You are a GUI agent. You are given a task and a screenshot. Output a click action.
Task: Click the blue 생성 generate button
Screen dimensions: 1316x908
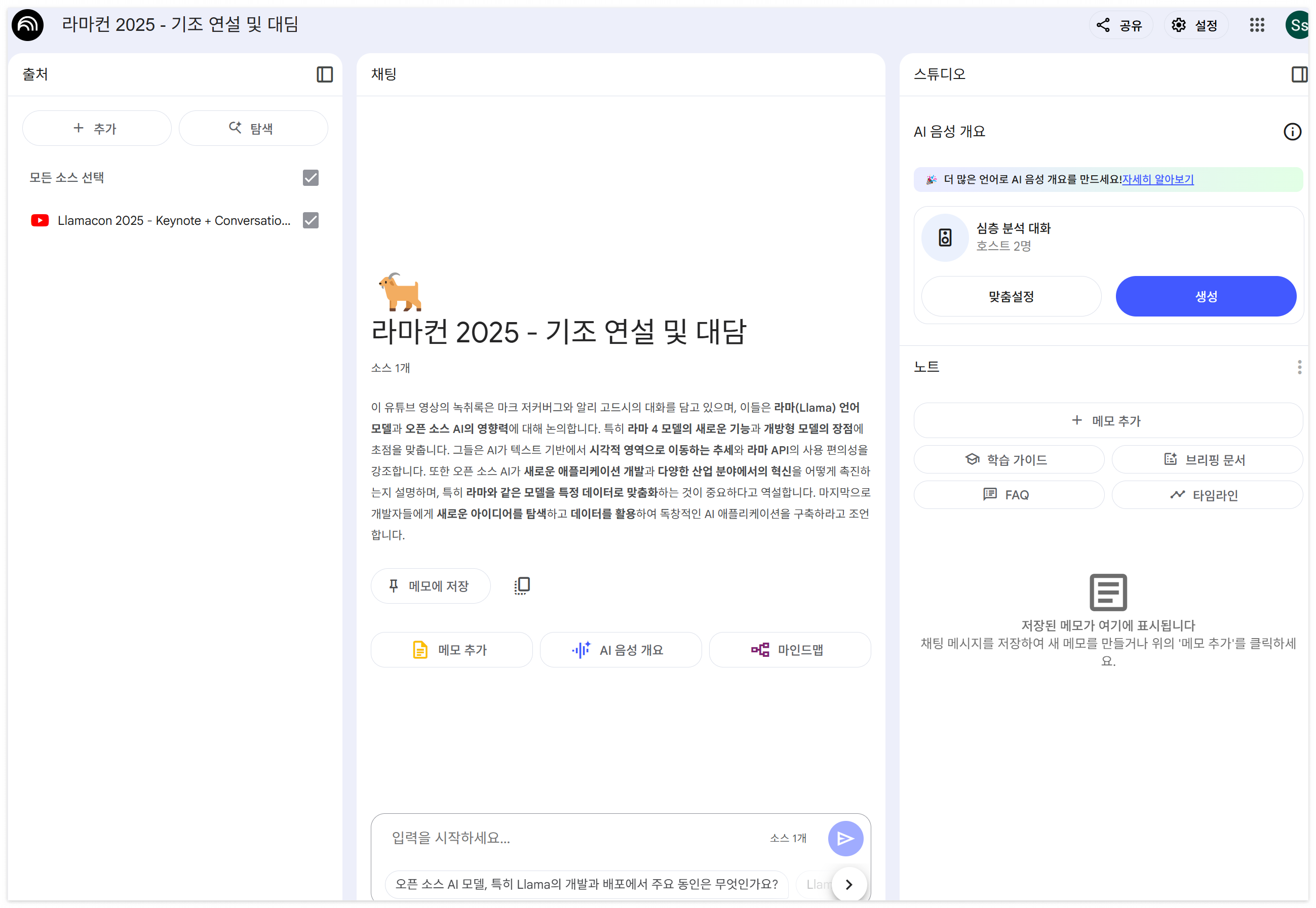click(1205, 296)
